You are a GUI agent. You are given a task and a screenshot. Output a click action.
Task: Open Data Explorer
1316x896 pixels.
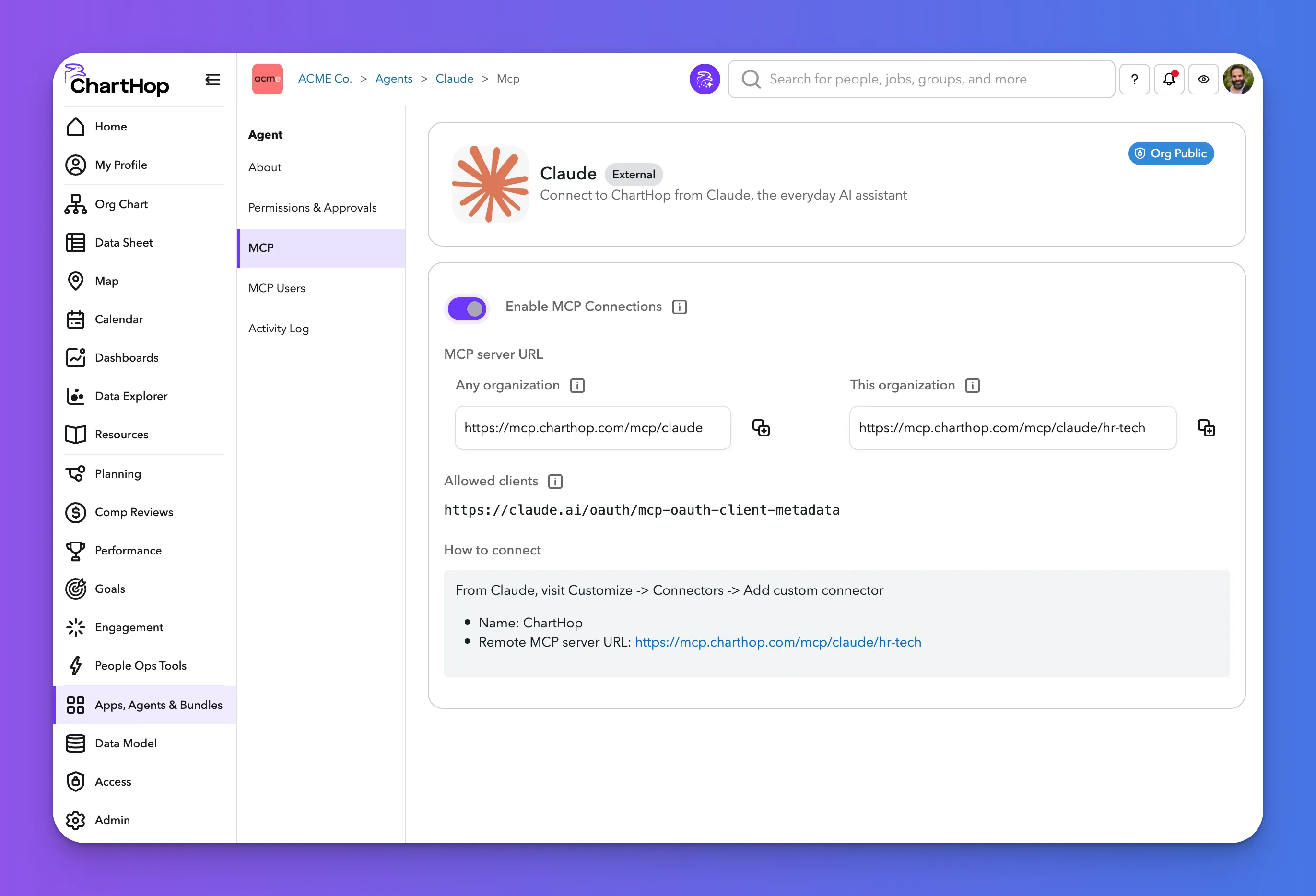pos(144,396)
